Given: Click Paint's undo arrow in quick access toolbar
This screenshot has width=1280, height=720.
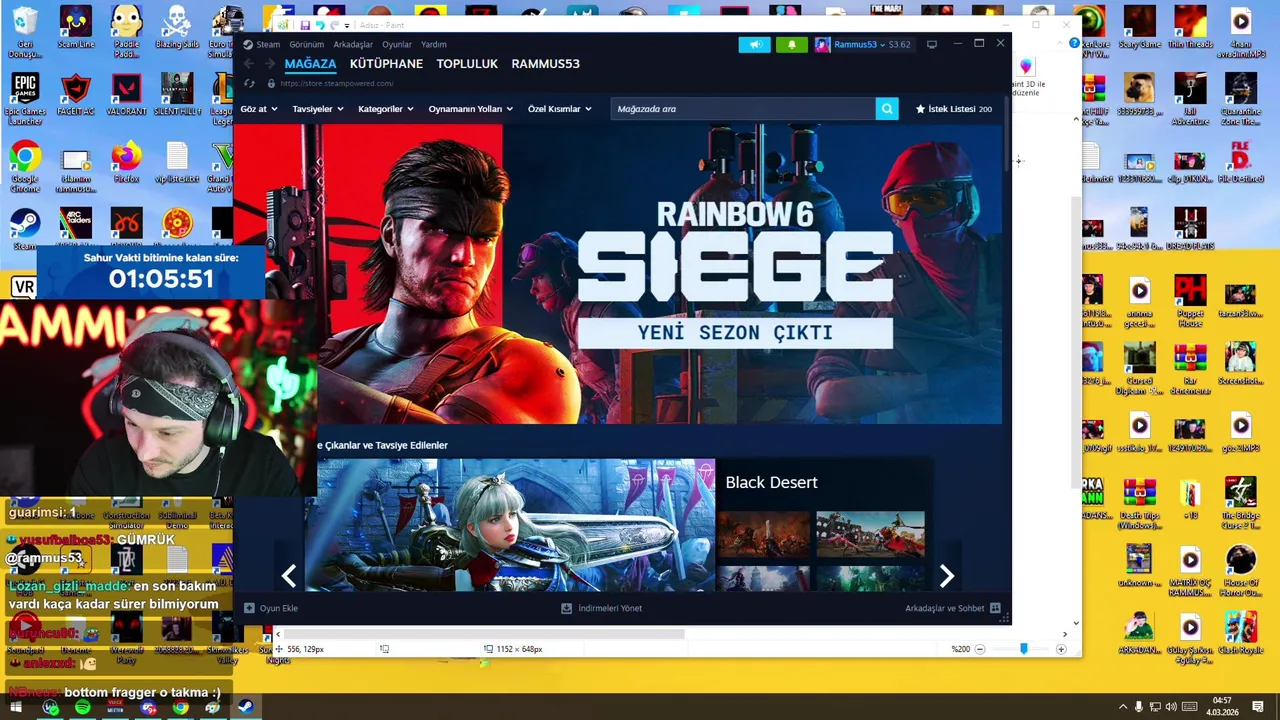Looking at the screenshot, I should (x=320, y=25).
